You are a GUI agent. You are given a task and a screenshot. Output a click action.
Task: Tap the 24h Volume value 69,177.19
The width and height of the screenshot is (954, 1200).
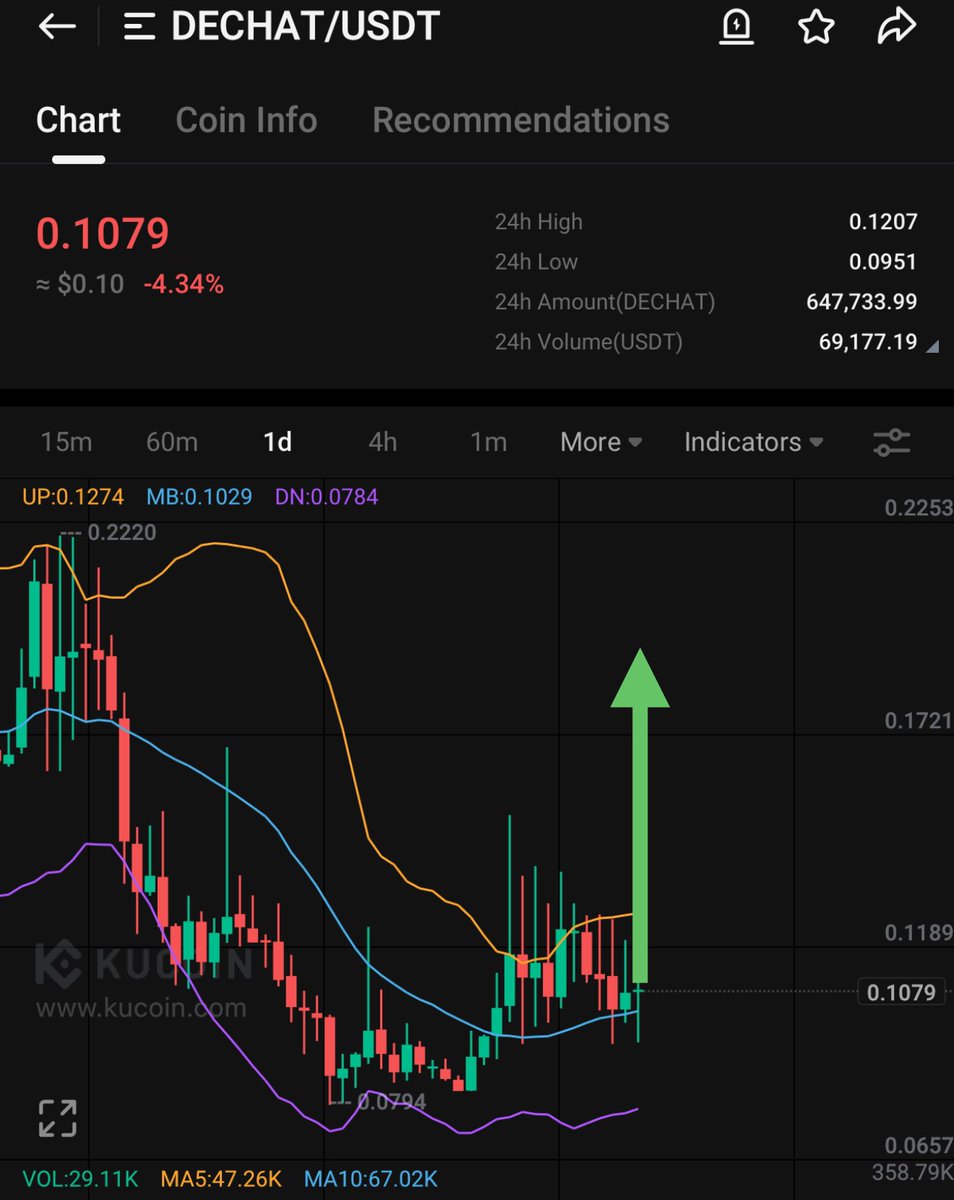point(868,342)
